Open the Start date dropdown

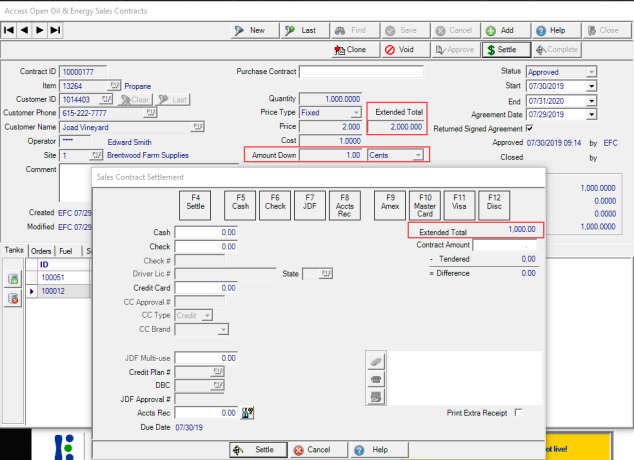(x=591, y=86)
